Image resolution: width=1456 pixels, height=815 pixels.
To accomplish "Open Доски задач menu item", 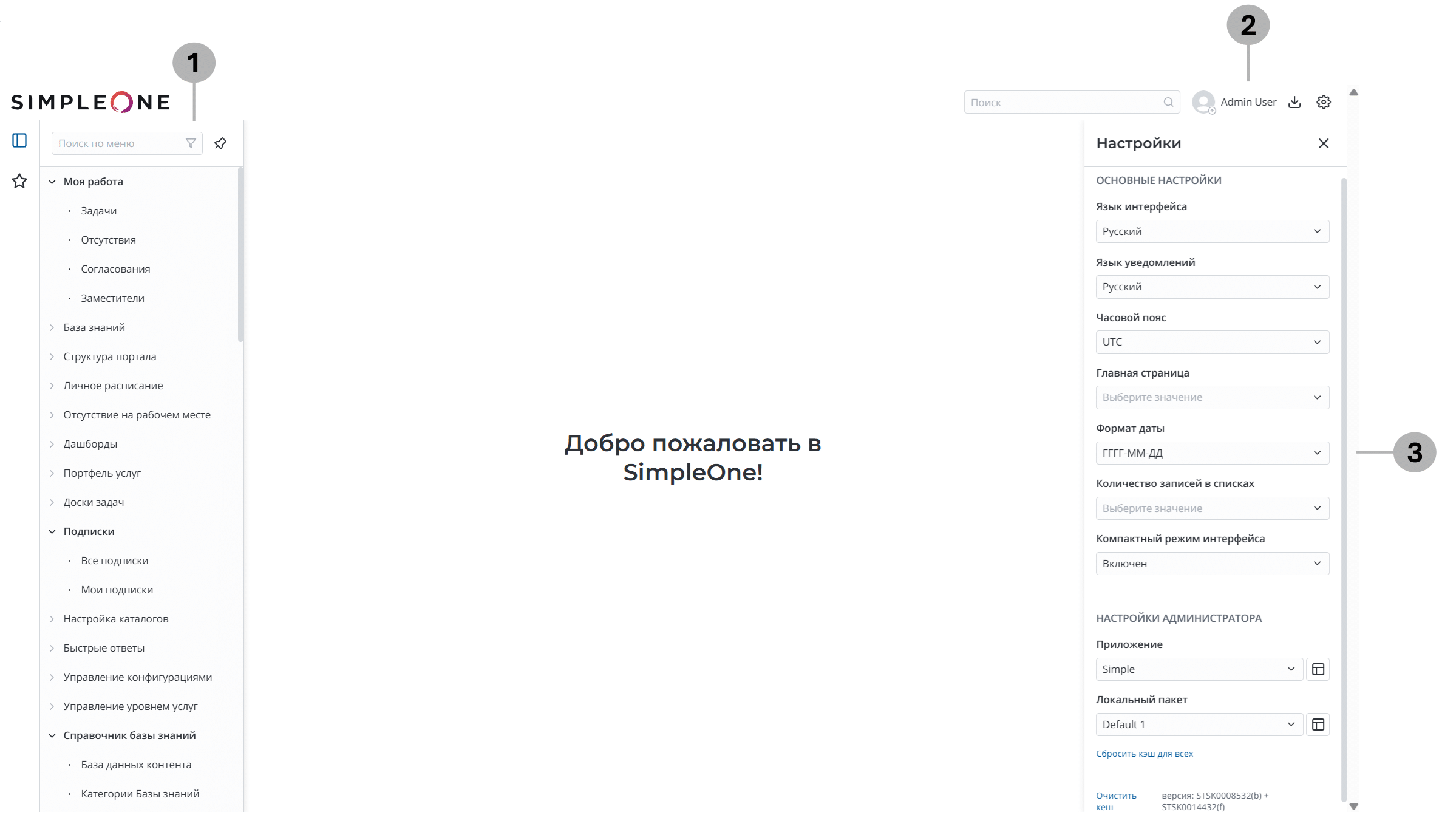I will [x=94, y=502].
